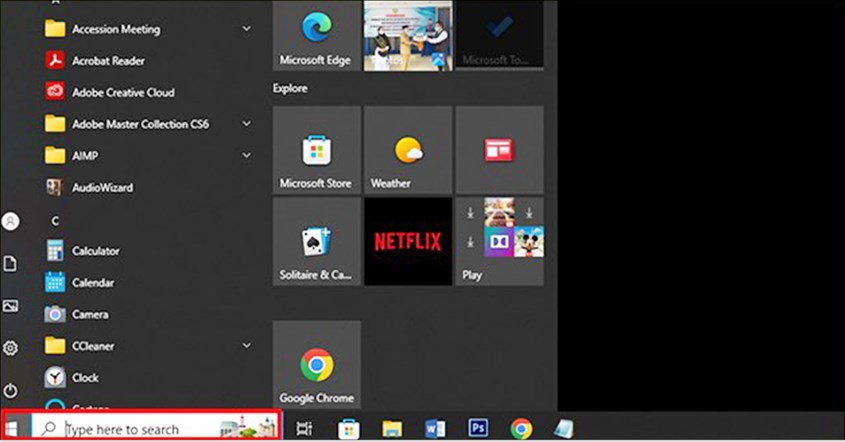The height and width of the screenshot is (442, 845).
Task: Open the Netflix tile
Action: (x=408, y=241)
